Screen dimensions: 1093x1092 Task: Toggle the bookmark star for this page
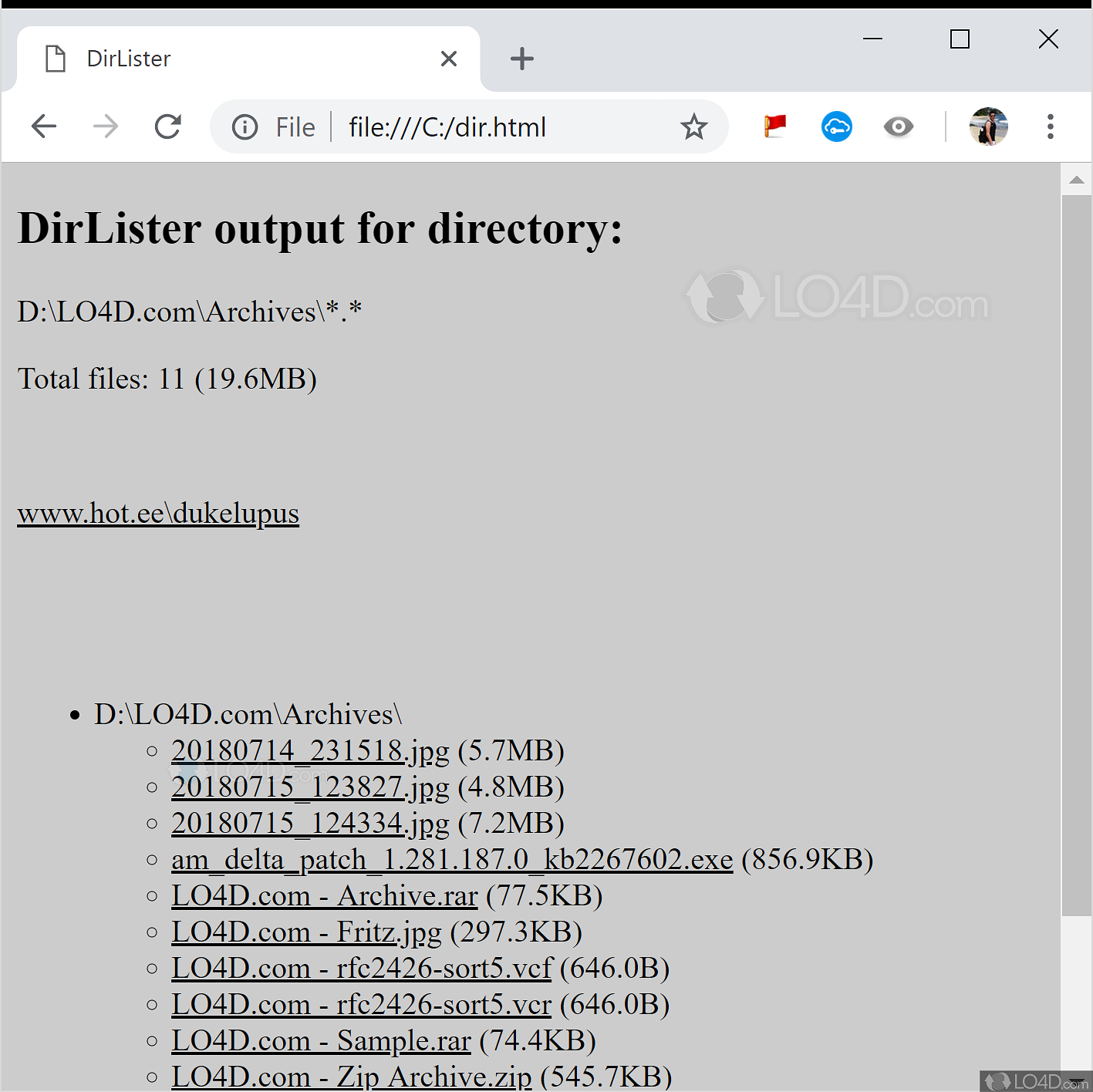pyautogui.click(x=694, y=126)
